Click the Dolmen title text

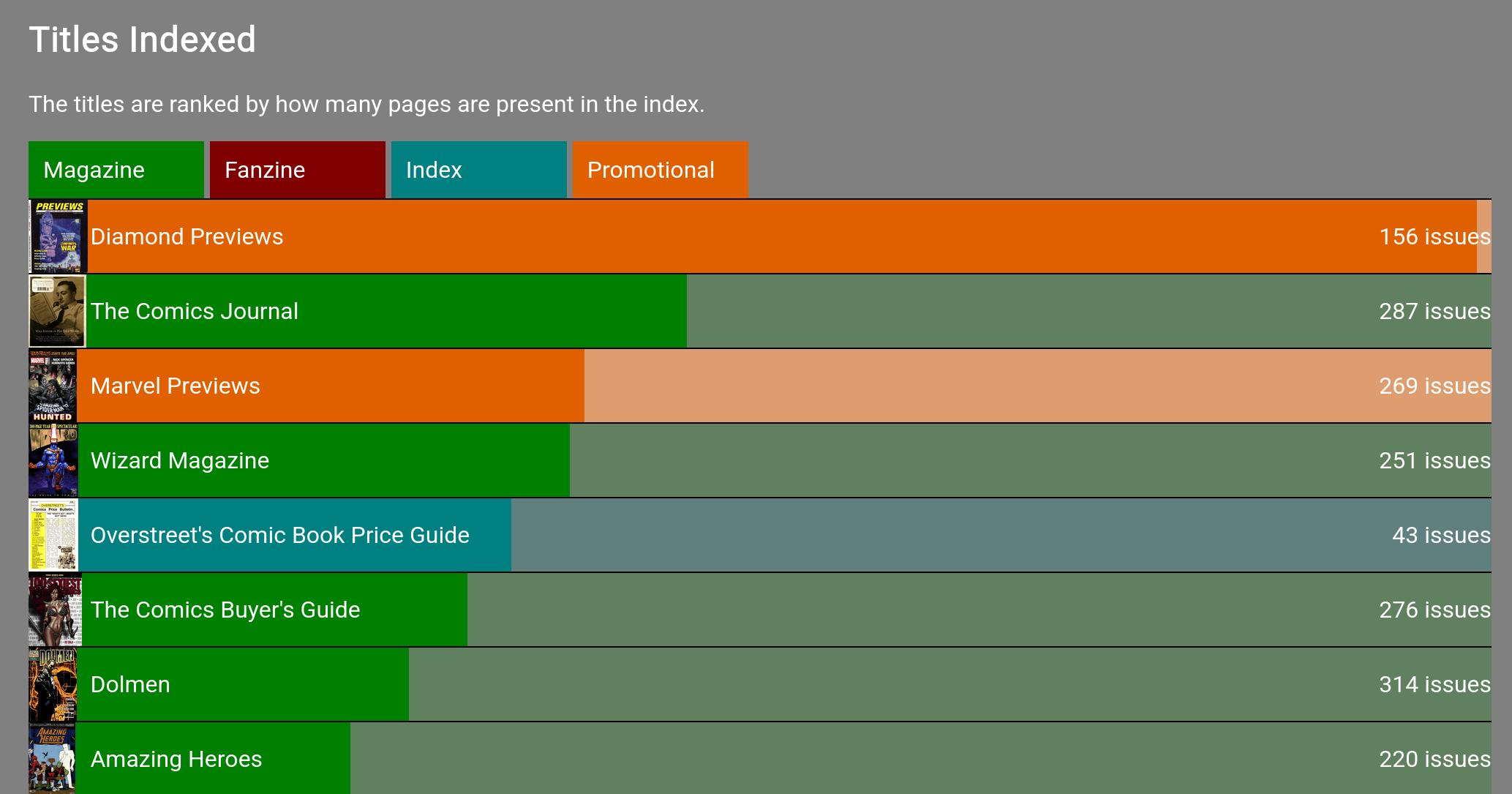click(130, 684)
